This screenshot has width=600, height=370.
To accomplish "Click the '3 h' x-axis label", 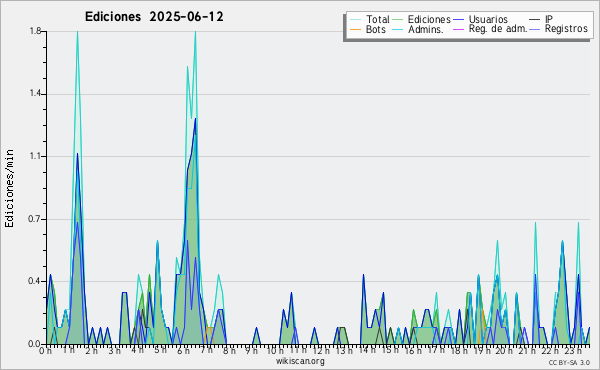I will 114,351.
